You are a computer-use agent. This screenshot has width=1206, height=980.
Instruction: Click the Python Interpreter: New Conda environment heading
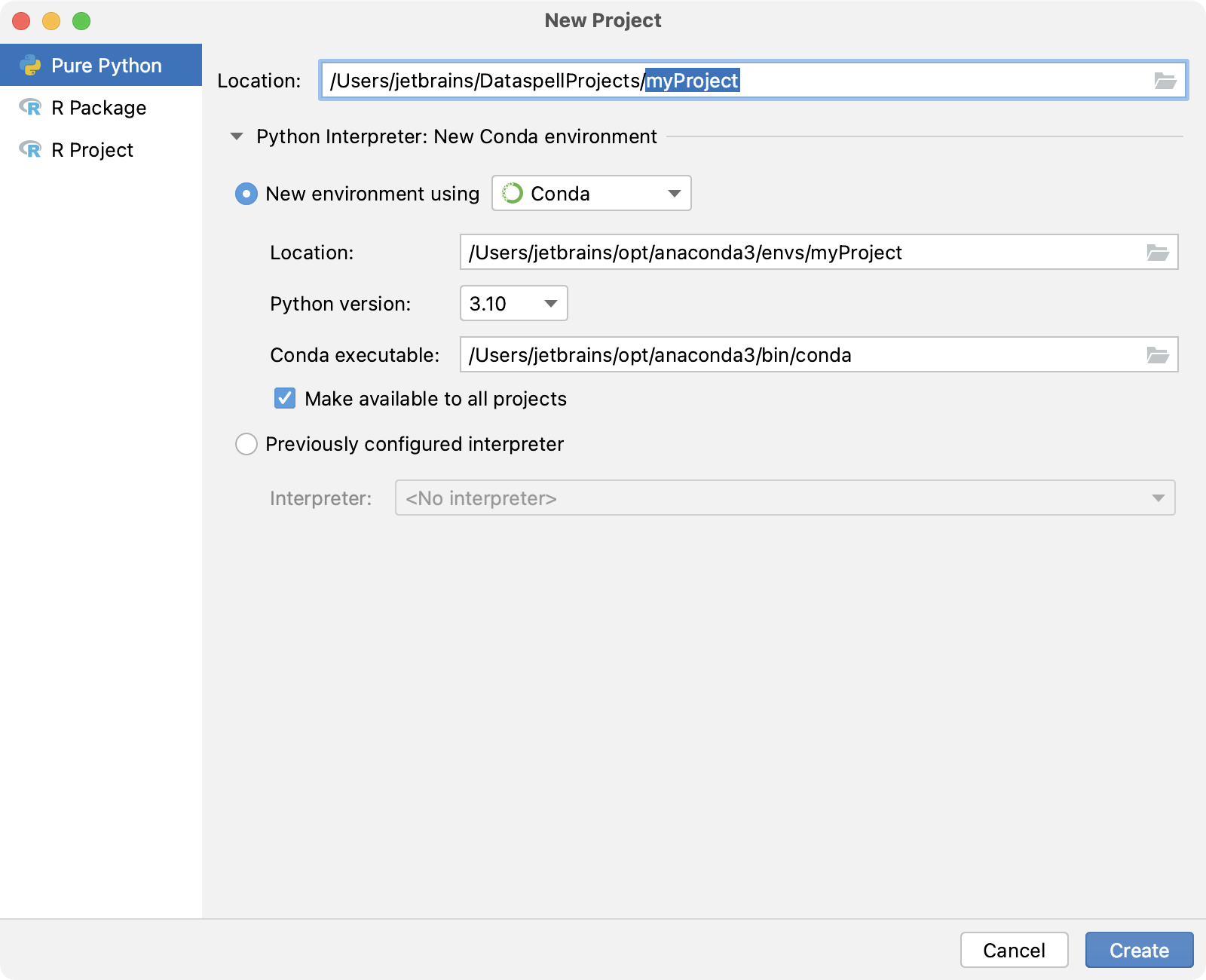pos(457,136)
